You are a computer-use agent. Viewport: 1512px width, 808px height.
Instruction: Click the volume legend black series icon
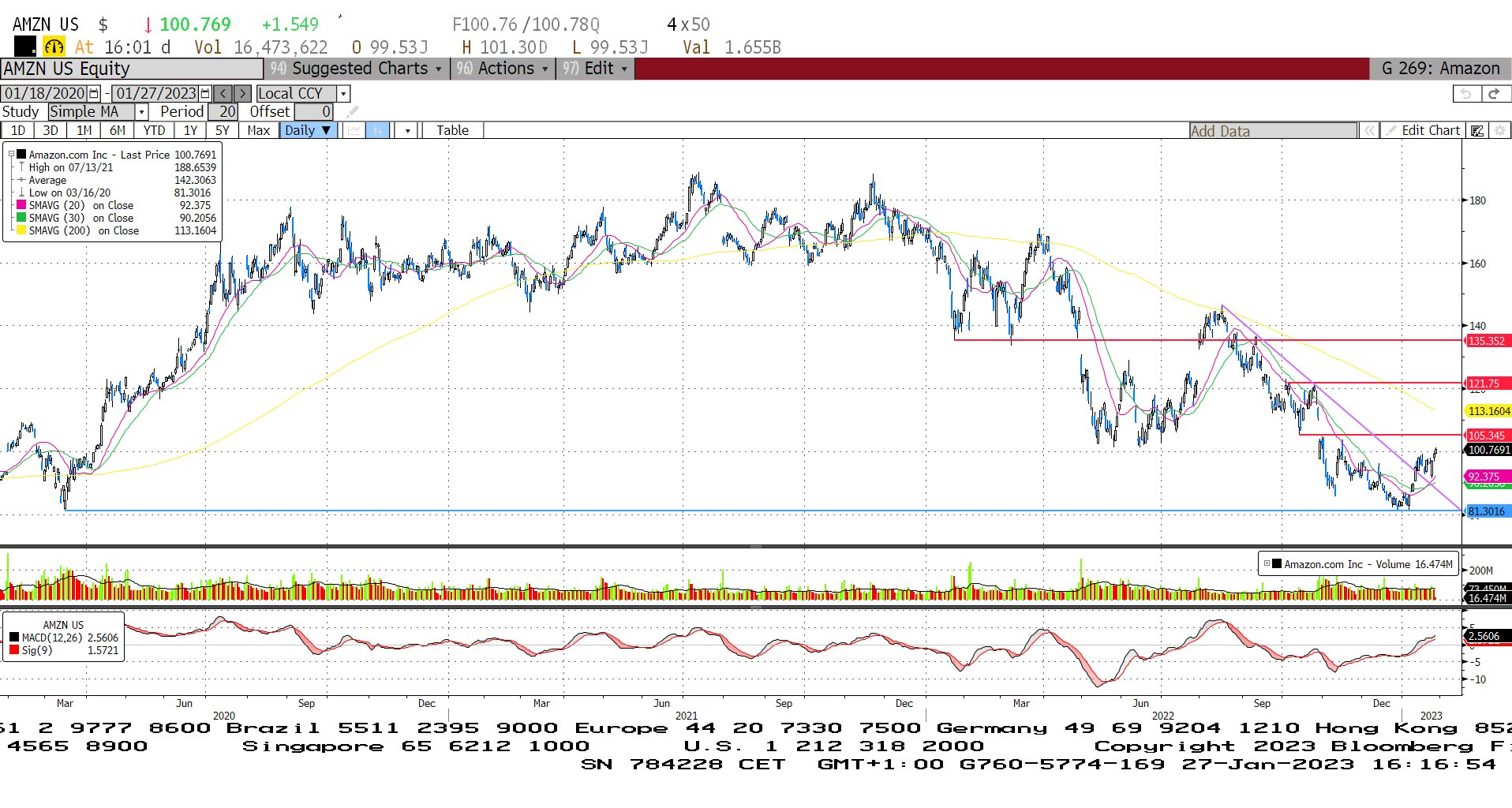click(x=1277, y=563)
